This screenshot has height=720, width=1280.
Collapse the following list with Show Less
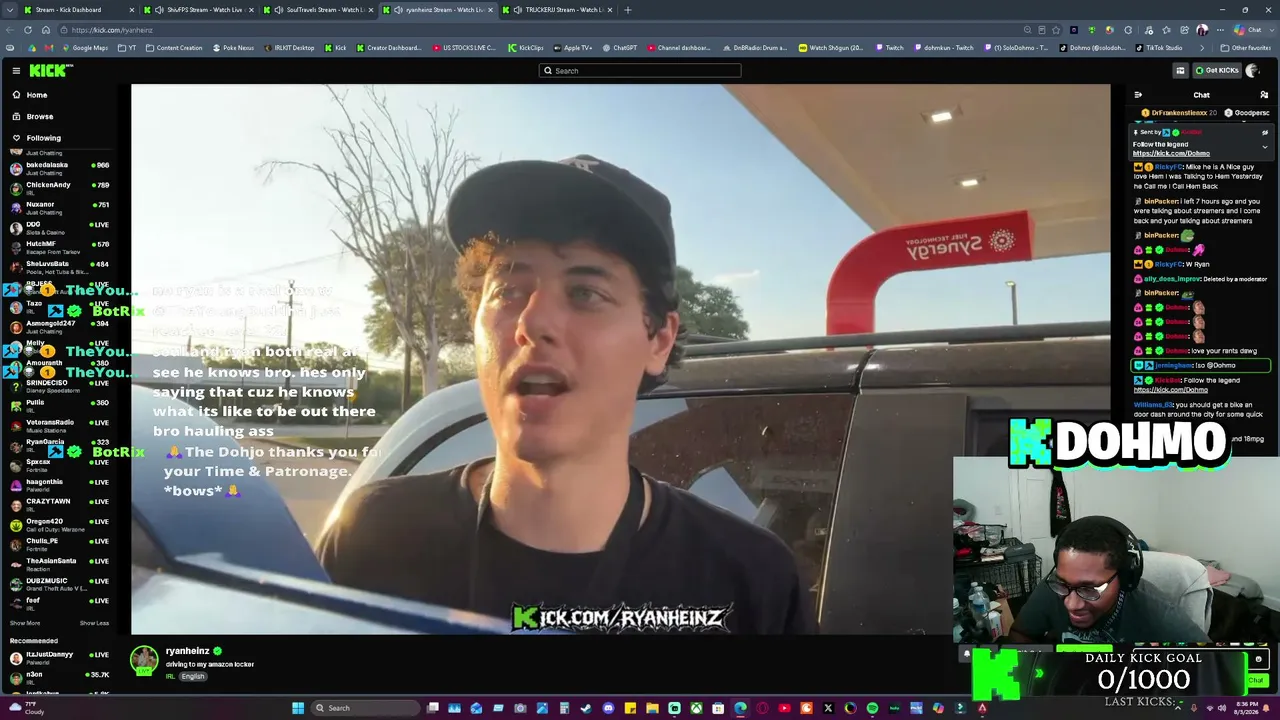pos(94,623)
